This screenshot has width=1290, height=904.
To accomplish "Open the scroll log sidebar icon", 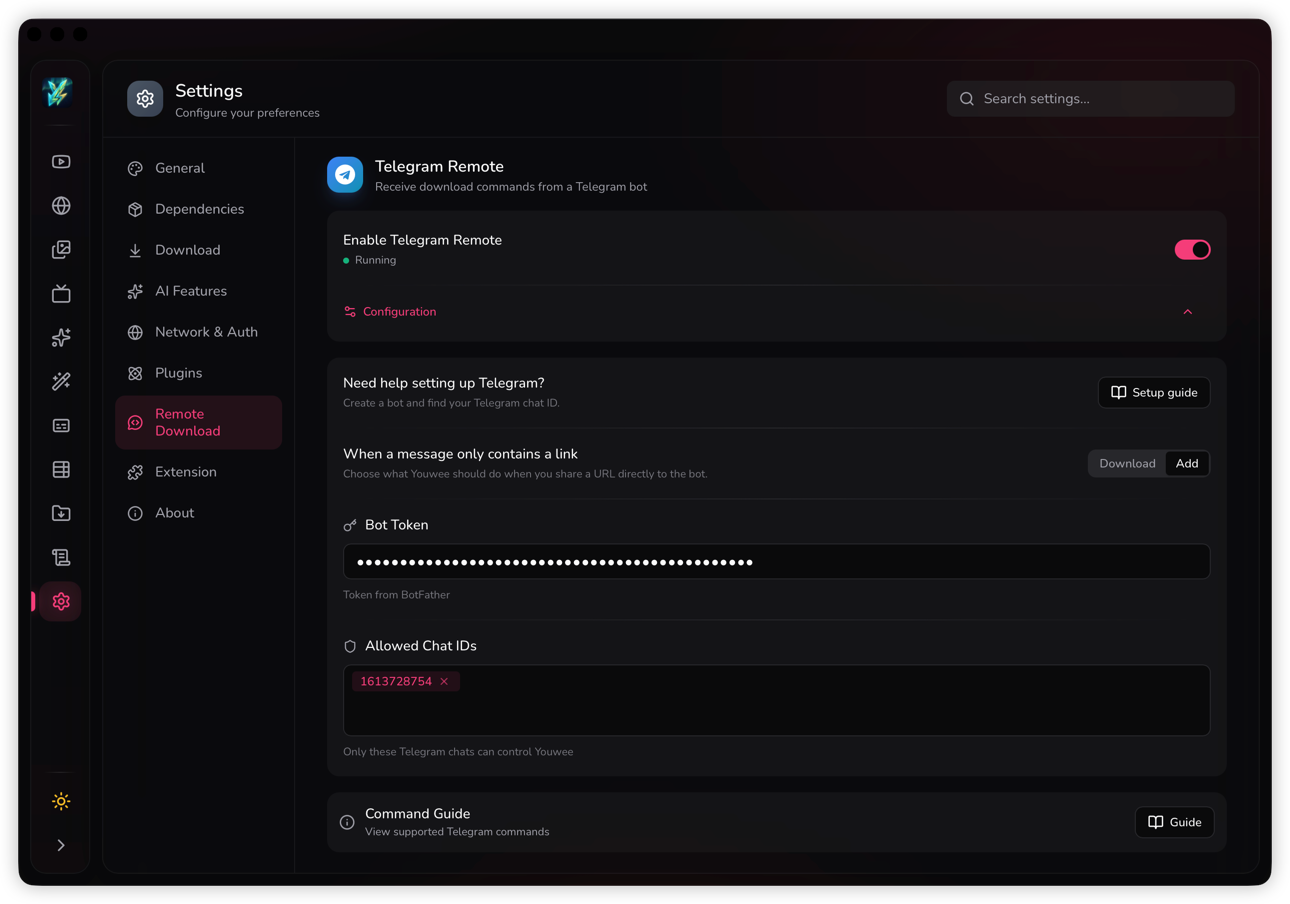I will (61, 557).
